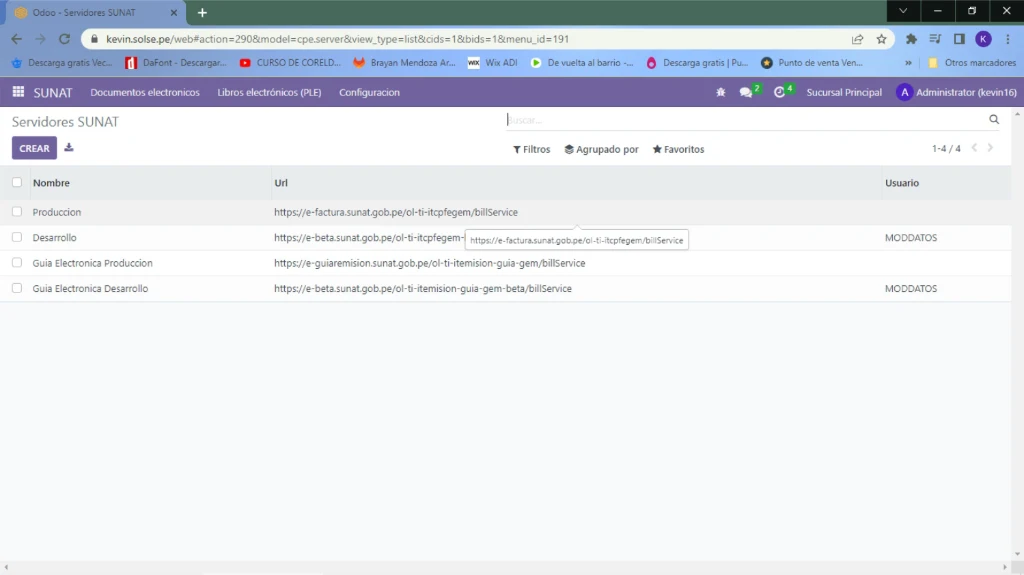Go to next records page arrow
This screenshot has width=1024, height=575.
click(991, 148)
